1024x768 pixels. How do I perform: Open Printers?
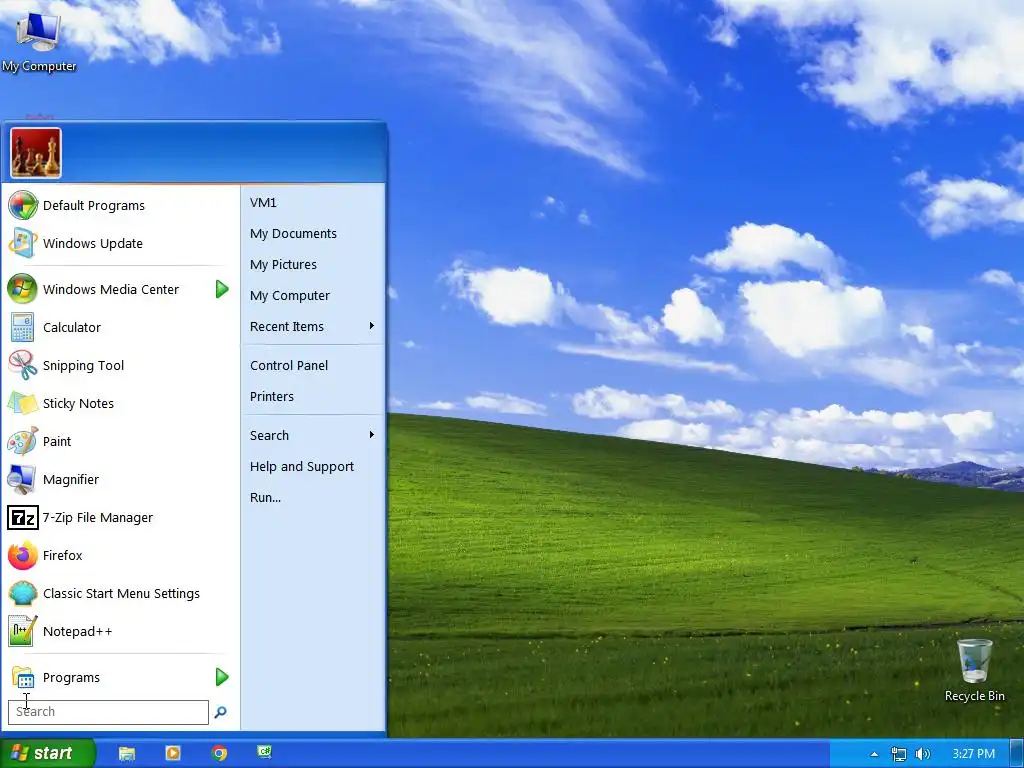[313, 396]
